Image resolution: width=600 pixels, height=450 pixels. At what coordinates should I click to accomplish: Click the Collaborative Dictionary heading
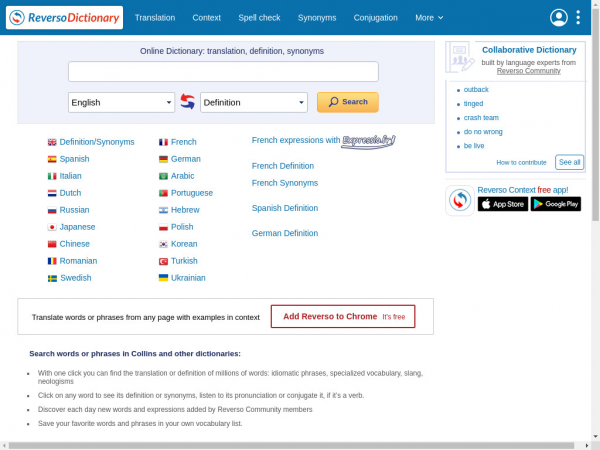pos(529,50)
